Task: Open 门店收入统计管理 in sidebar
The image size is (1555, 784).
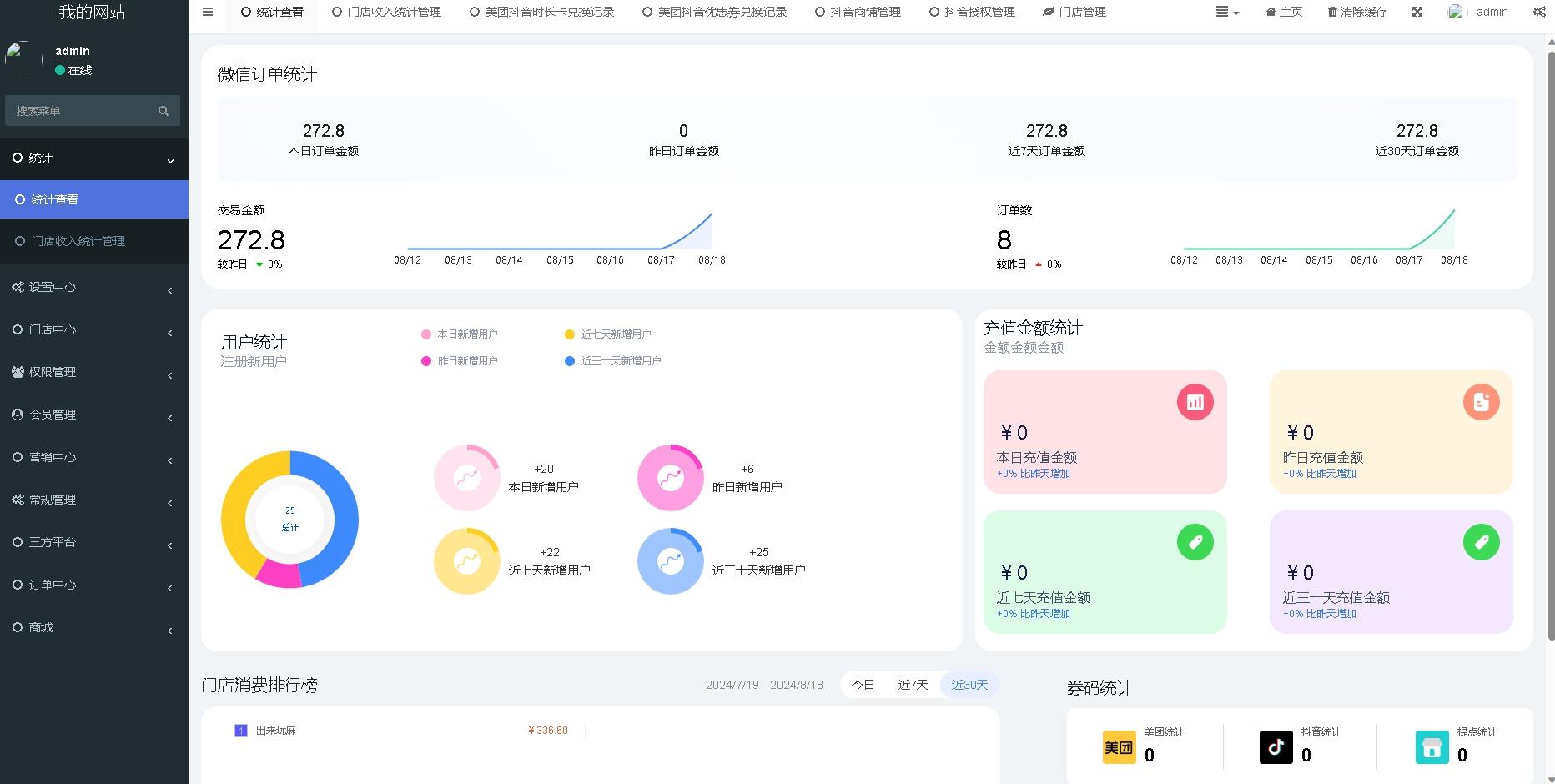Action: [78, 241]
